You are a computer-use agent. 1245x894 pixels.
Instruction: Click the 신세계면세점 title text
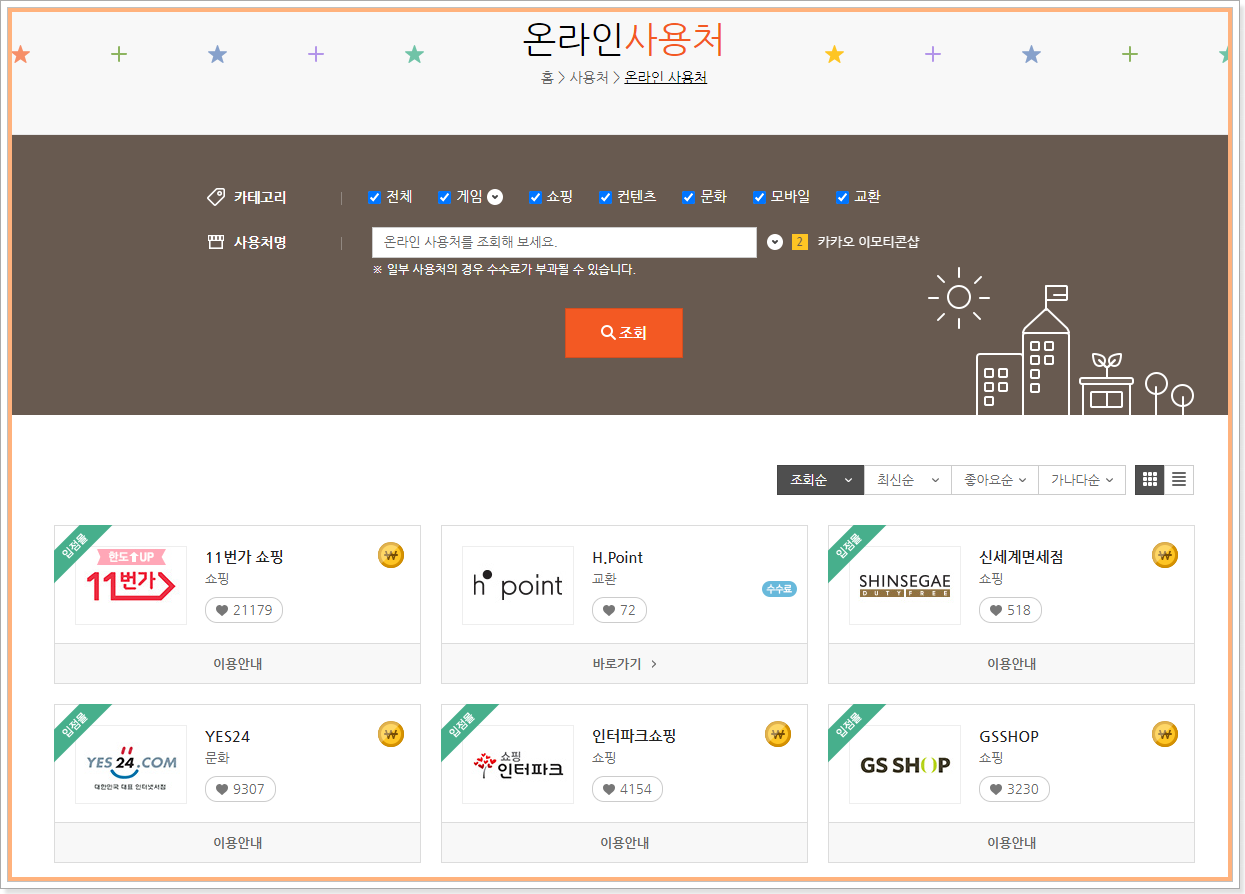point(1021,557)
